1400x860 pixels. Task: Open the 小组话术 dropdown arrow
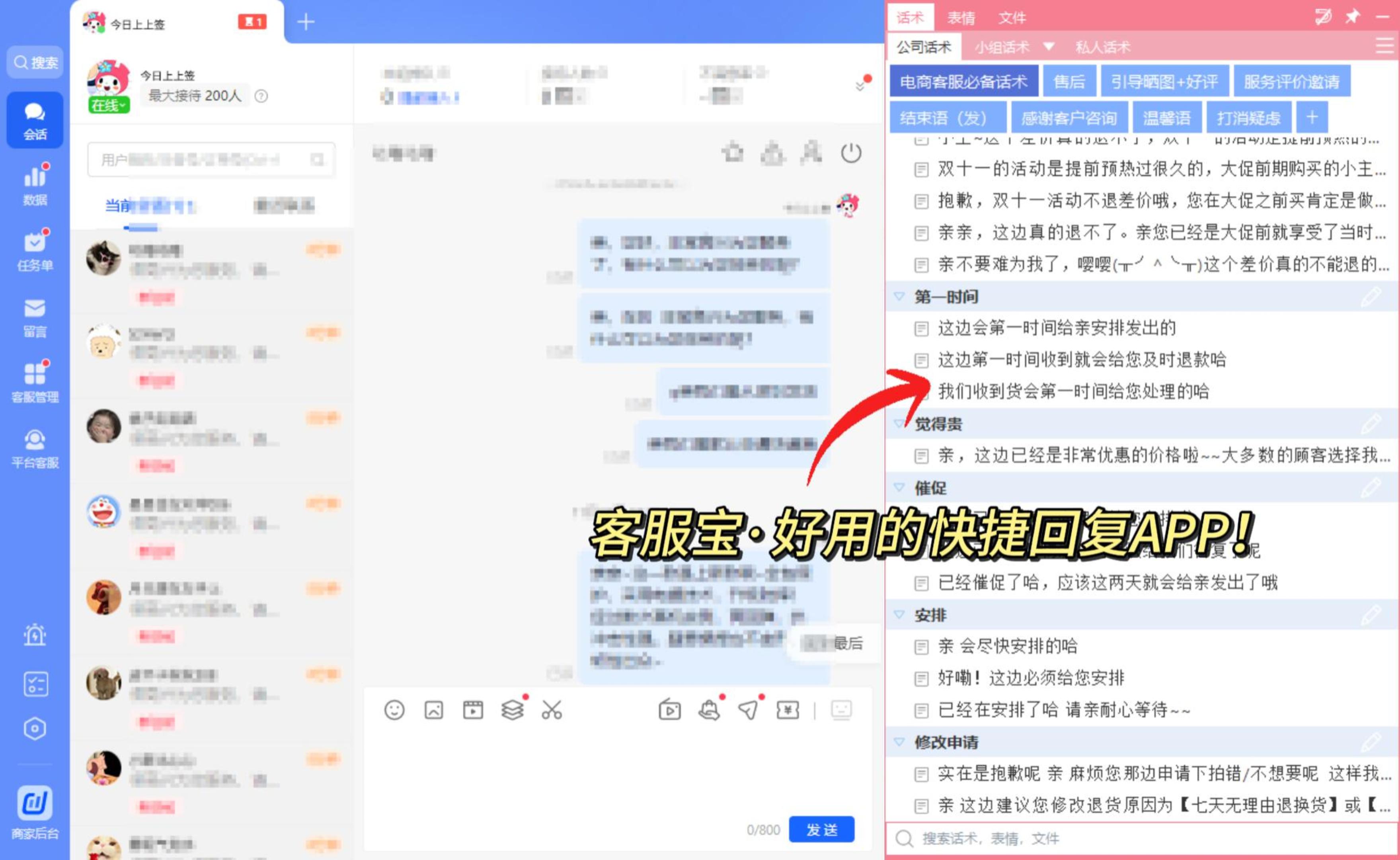click(x=1049, y=46)
